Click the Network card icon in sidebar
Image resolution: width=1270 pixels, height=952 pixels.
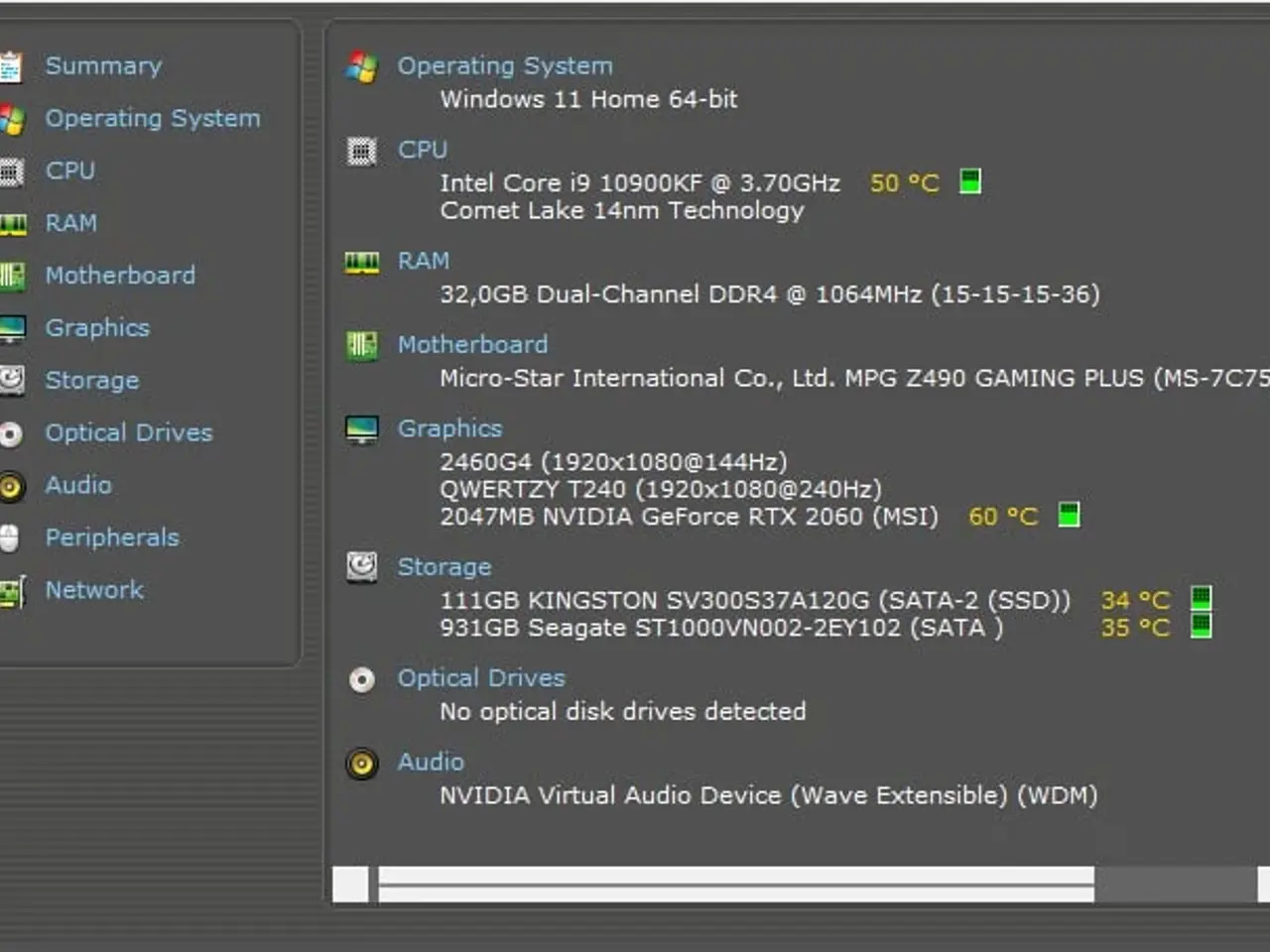13,591
